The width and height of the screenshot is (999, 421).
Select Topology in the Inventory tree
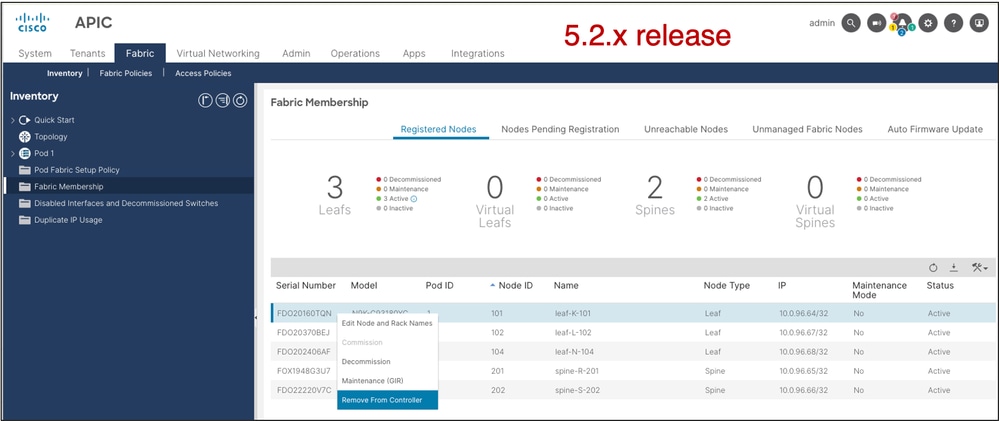tap(51, 136)
